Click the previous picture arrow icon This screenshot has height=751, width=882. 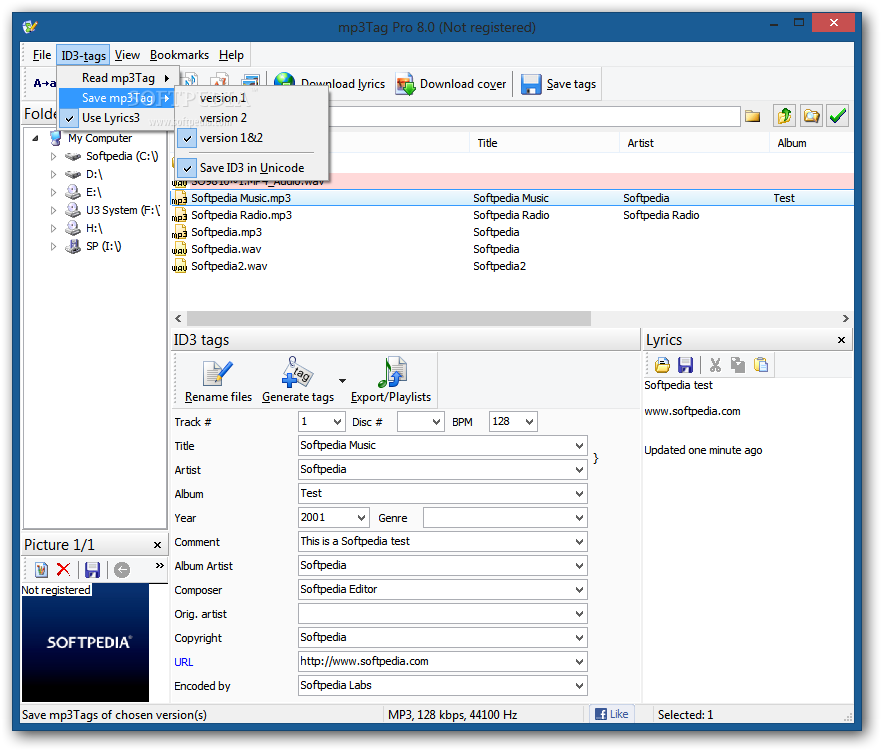point(122,570)
